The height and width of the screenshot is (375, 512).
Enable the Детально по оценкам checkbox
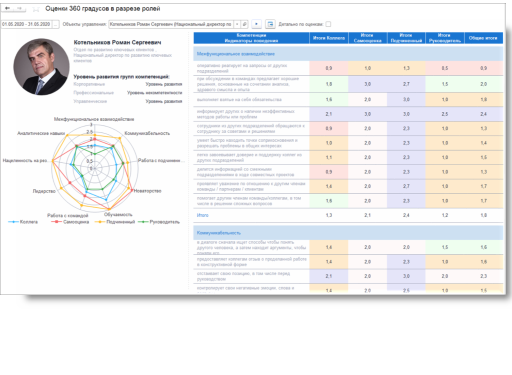click(328, 24)
